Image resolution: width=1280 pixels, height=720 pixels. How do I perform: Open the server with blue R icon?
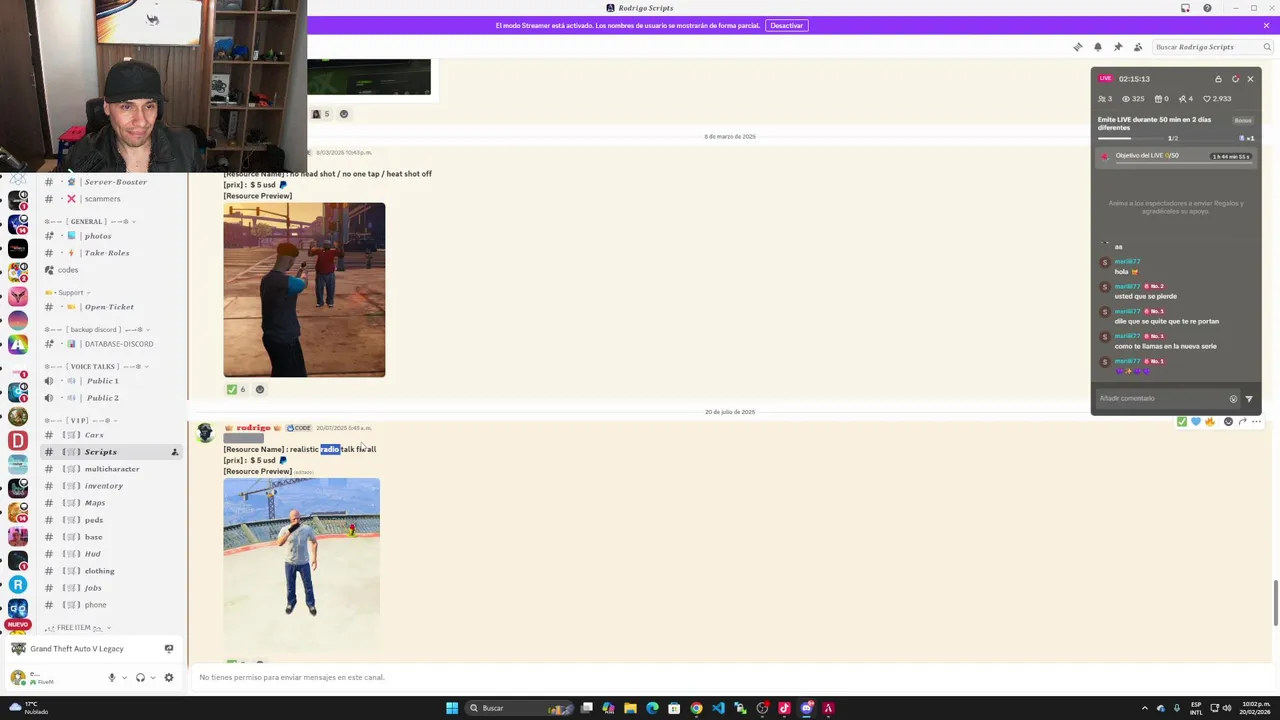(18, 585)
